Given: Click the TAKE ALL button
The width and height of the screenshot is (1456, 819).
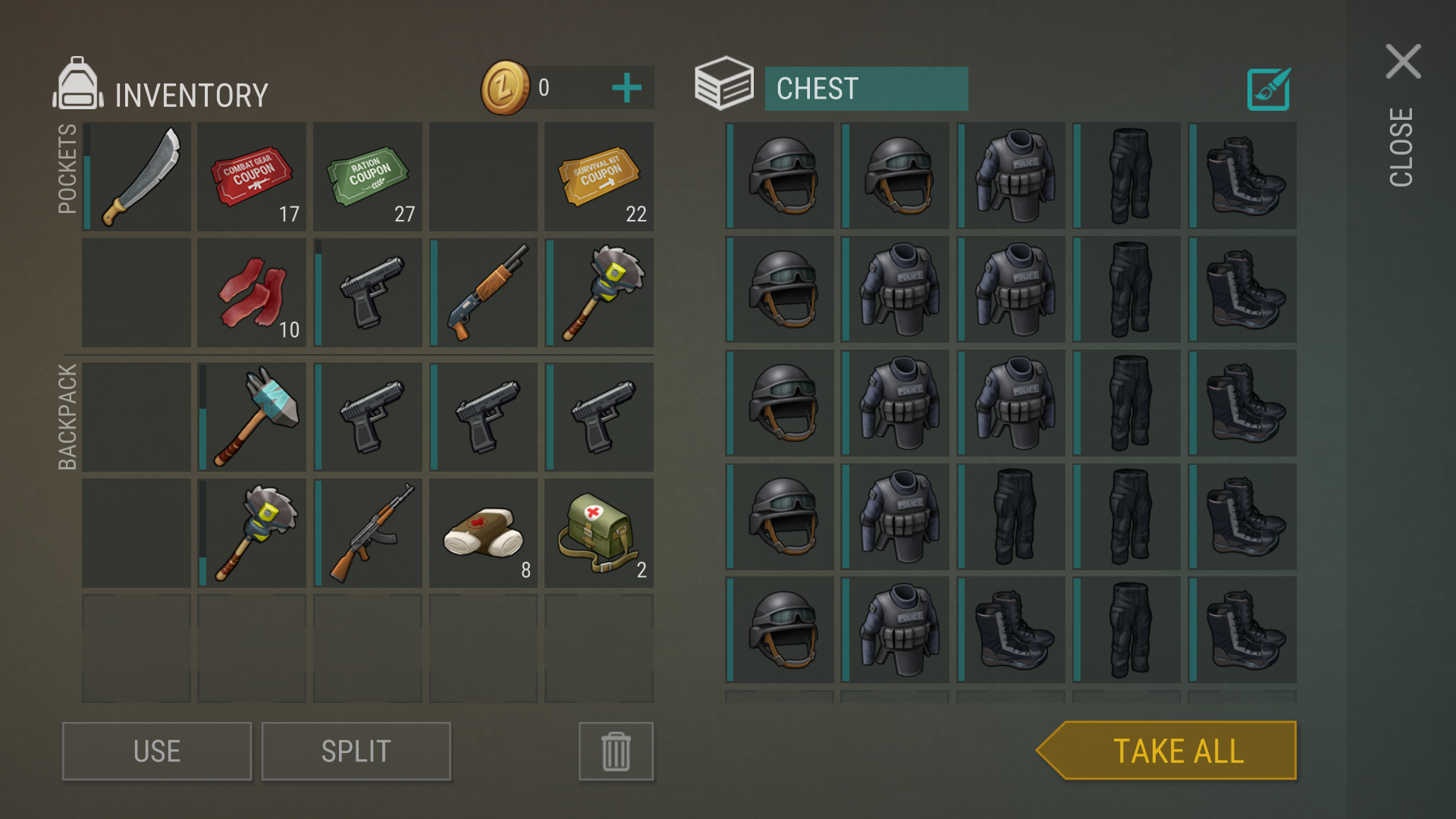Looking at the screenshot, I should (1166, 751).
